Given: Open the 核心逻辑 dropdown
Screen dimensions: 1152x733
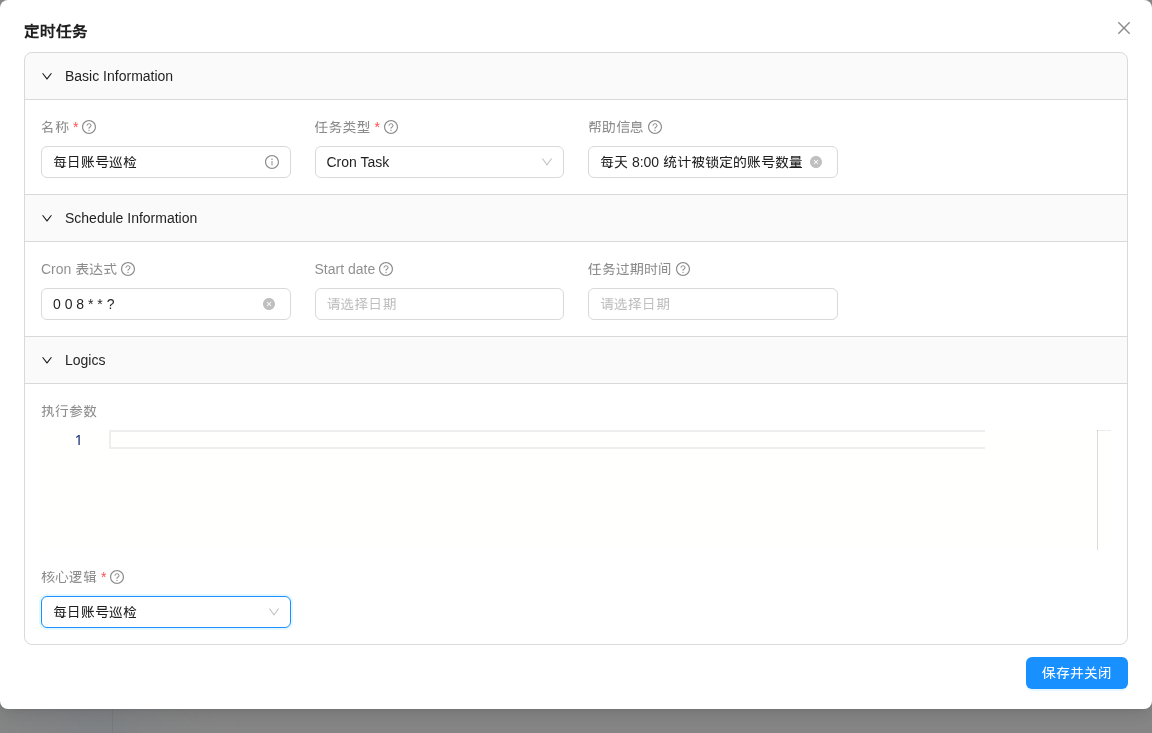Looking at the screenshot, I should [x=166, y=613].
